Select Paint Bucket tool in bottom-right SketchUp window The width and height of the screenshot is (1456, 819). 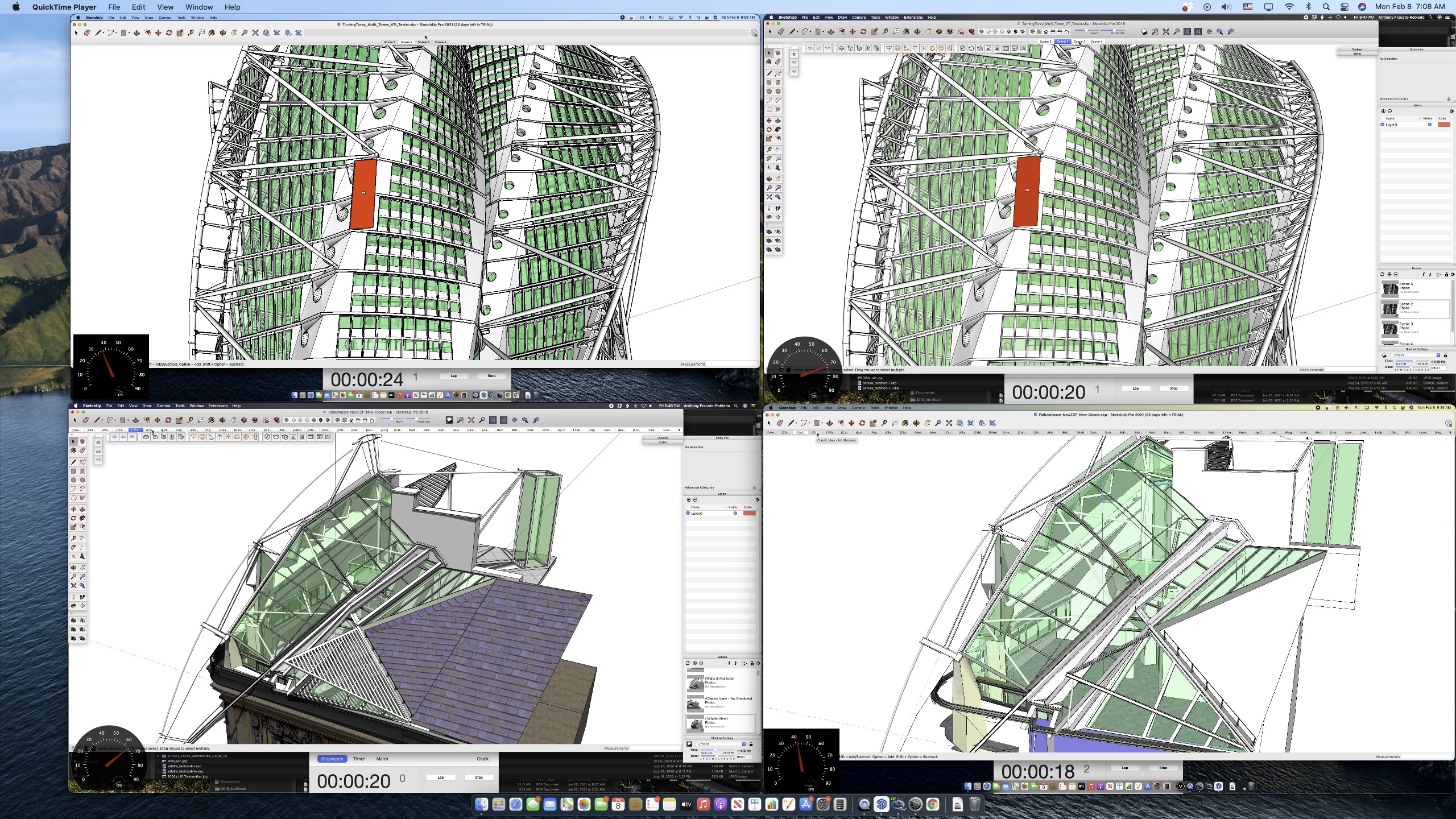pos(906,423)
